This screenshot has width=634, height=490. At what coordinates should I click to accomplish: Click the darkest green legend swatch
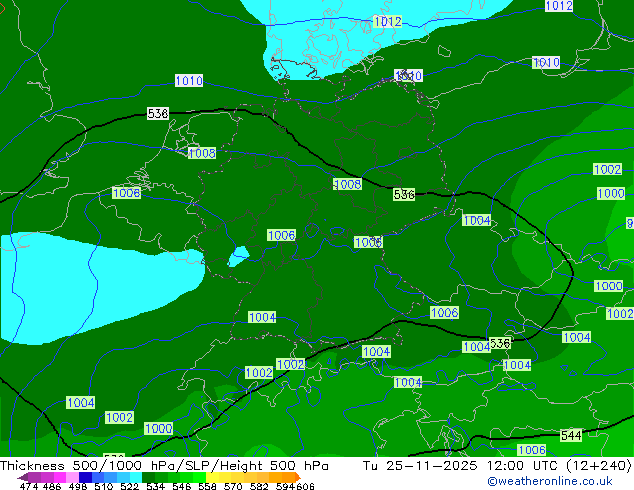148,477
